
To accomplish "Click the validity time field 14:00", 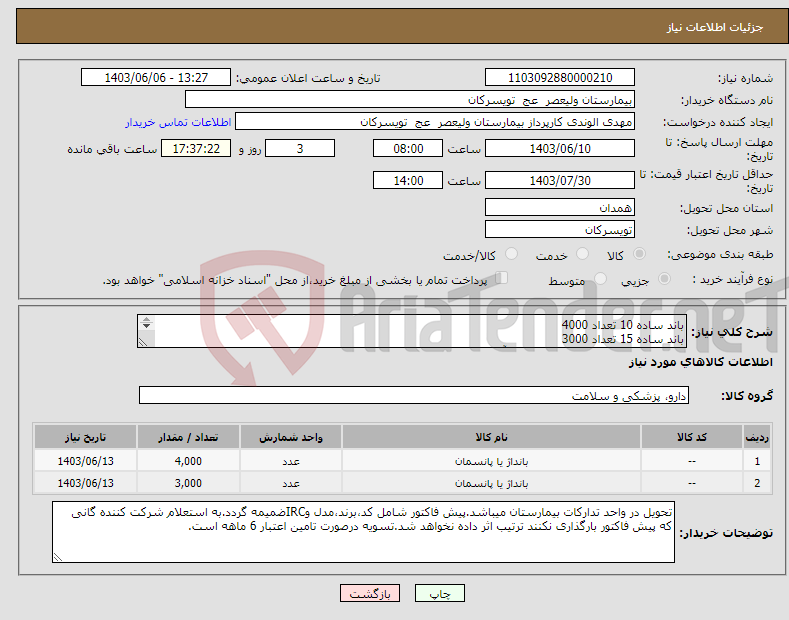I will click(x=408, y=180).
